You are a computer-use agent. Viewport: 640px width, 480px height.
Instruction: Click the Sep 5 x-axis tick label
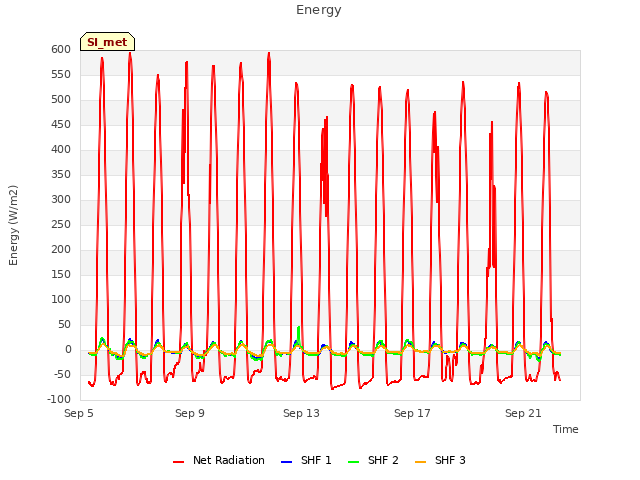click(x=79, y=413)
